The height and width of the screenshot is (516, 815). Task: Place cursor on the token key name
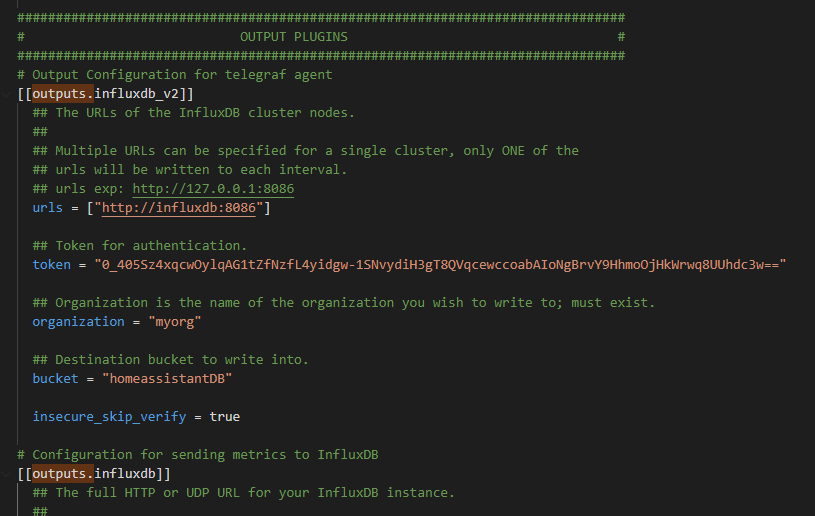(51, 264)
